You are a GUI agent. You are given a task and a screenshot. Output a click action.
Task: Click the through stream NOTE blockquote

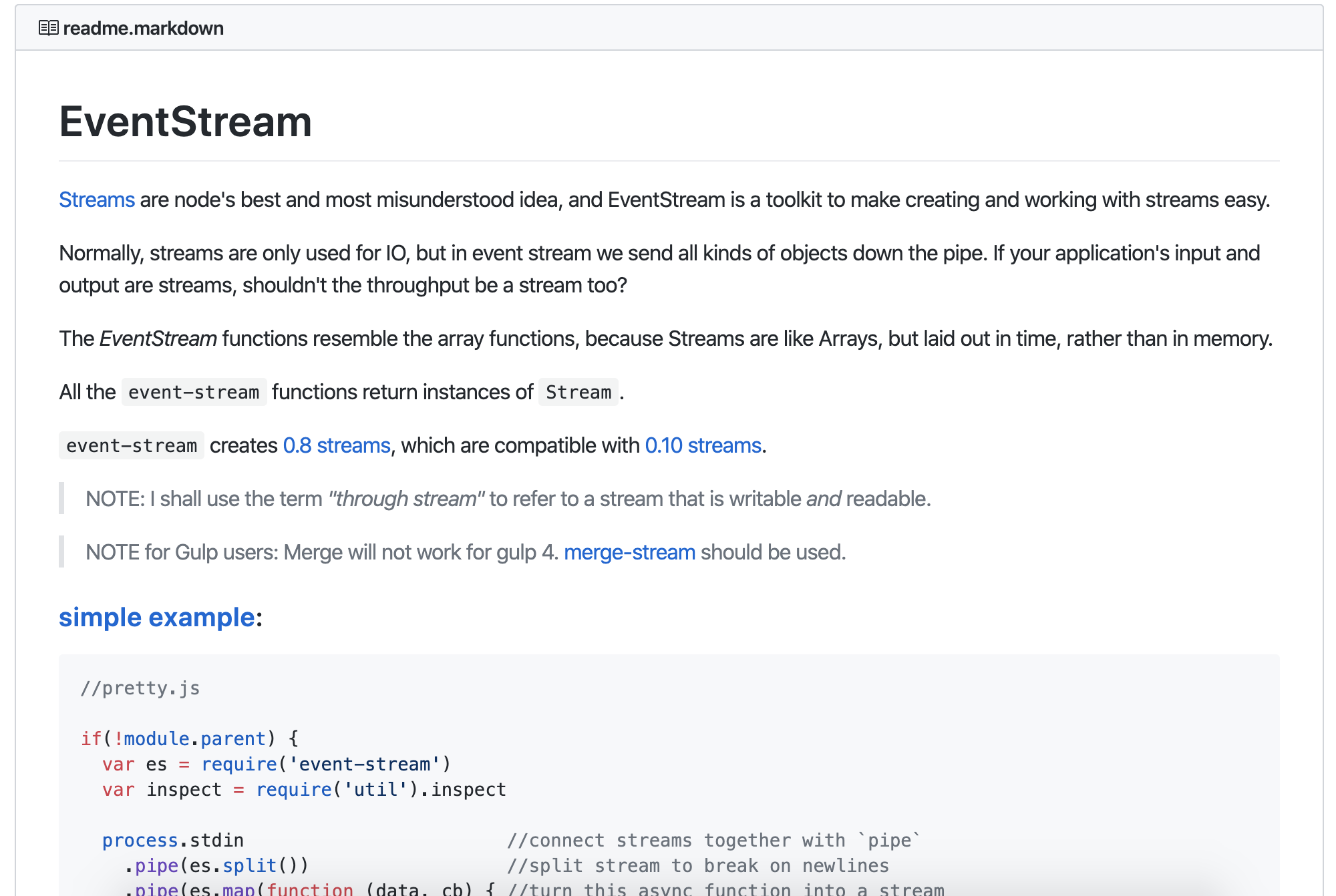(508, 499)
